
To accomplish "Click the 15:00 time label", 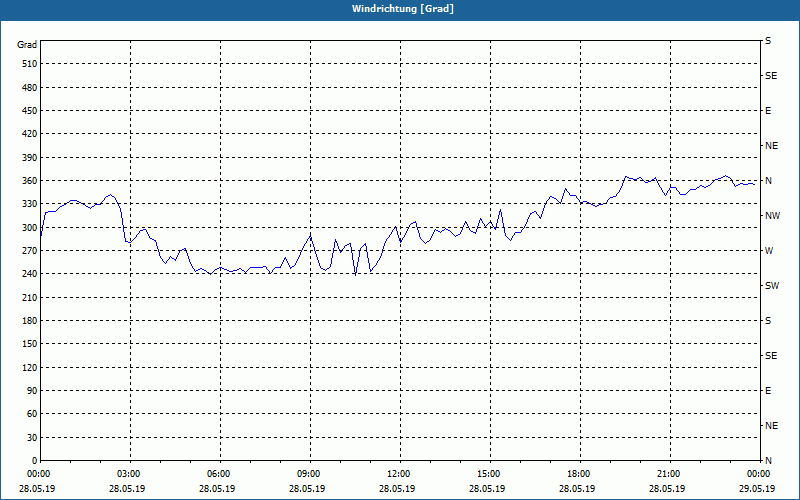I will pyautogui.click(x=487, y=474).
